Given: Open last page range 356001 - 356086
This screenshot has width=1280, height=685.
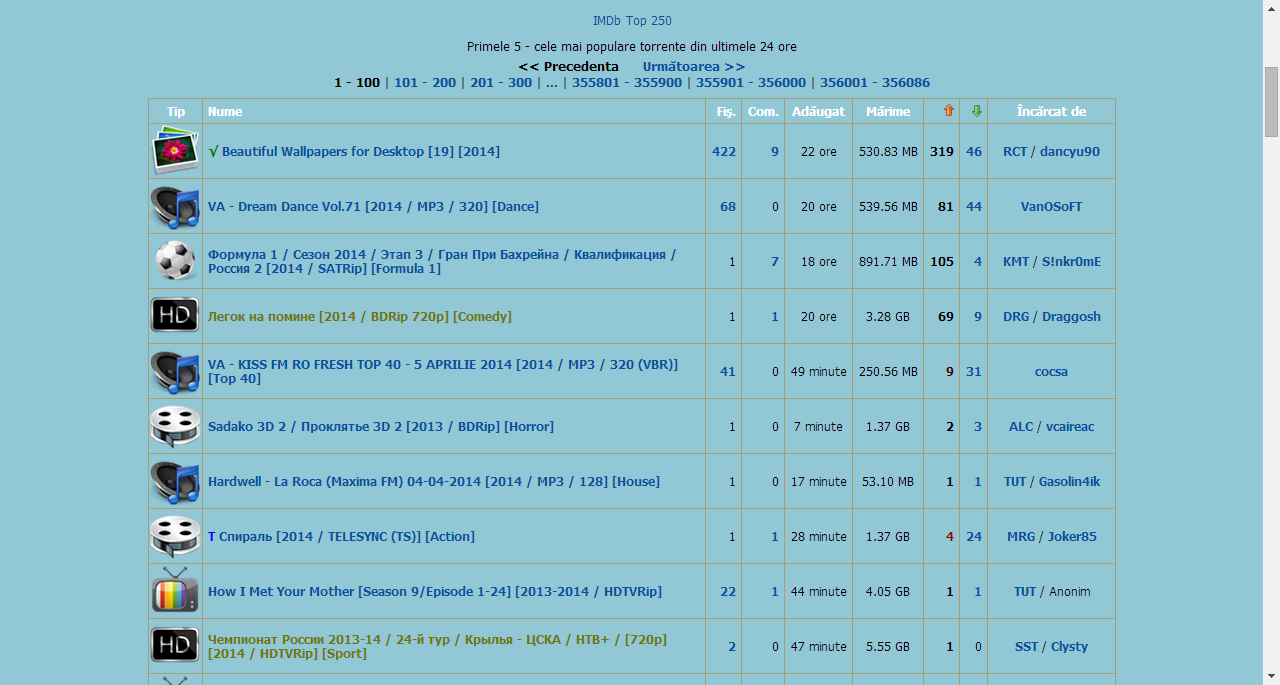Looking at the screenshot, I should coord(875,82).
